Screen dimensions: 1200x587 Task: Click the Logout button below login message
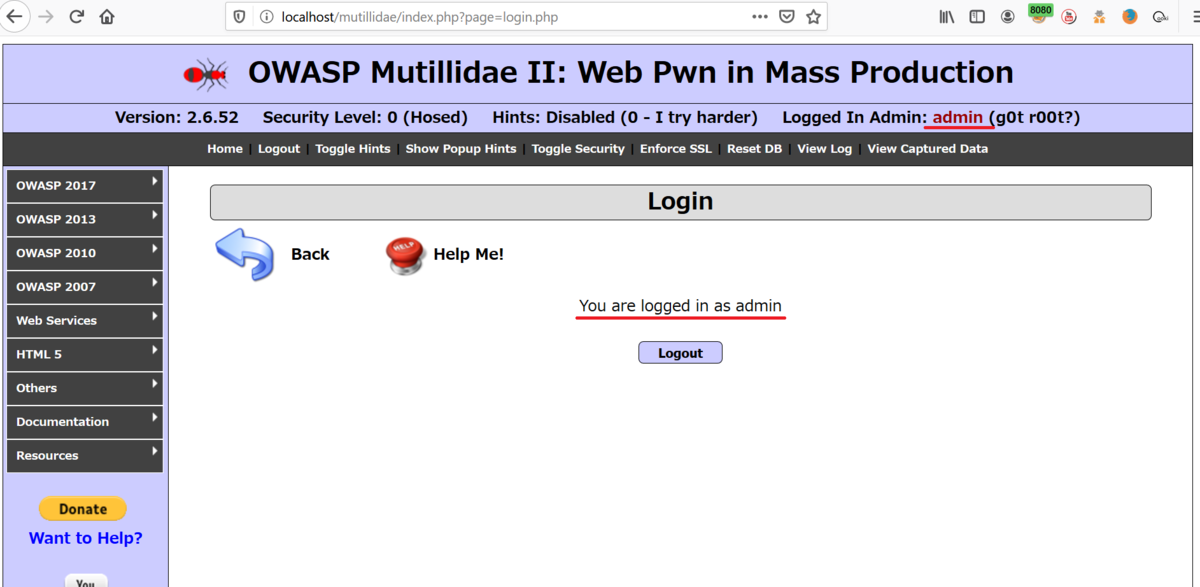point(680,353)
